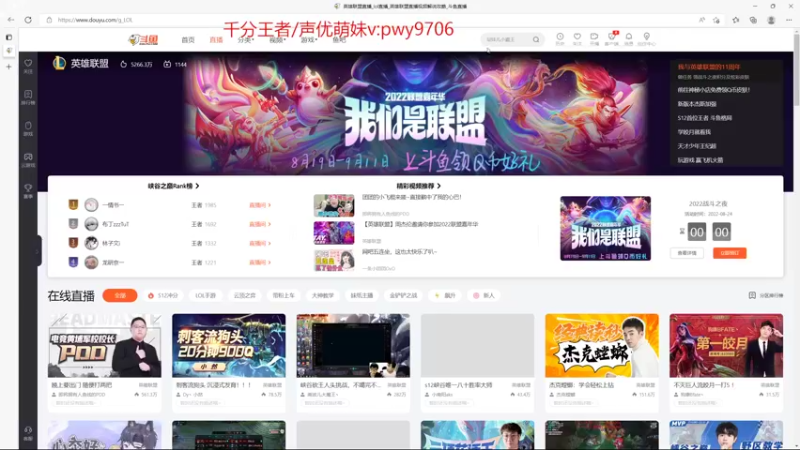Click the browser address bar URL
800x450 pixels.
(95, 20)
